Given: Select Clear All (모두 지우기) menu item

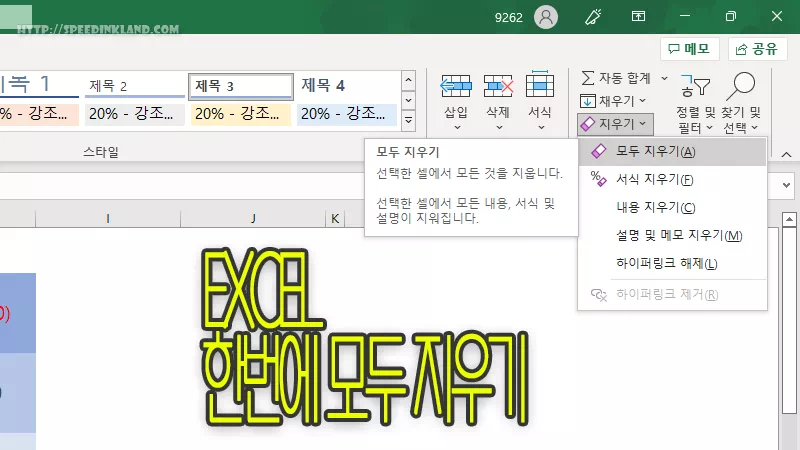Looking at the screenshot, I should coord(655,152).
